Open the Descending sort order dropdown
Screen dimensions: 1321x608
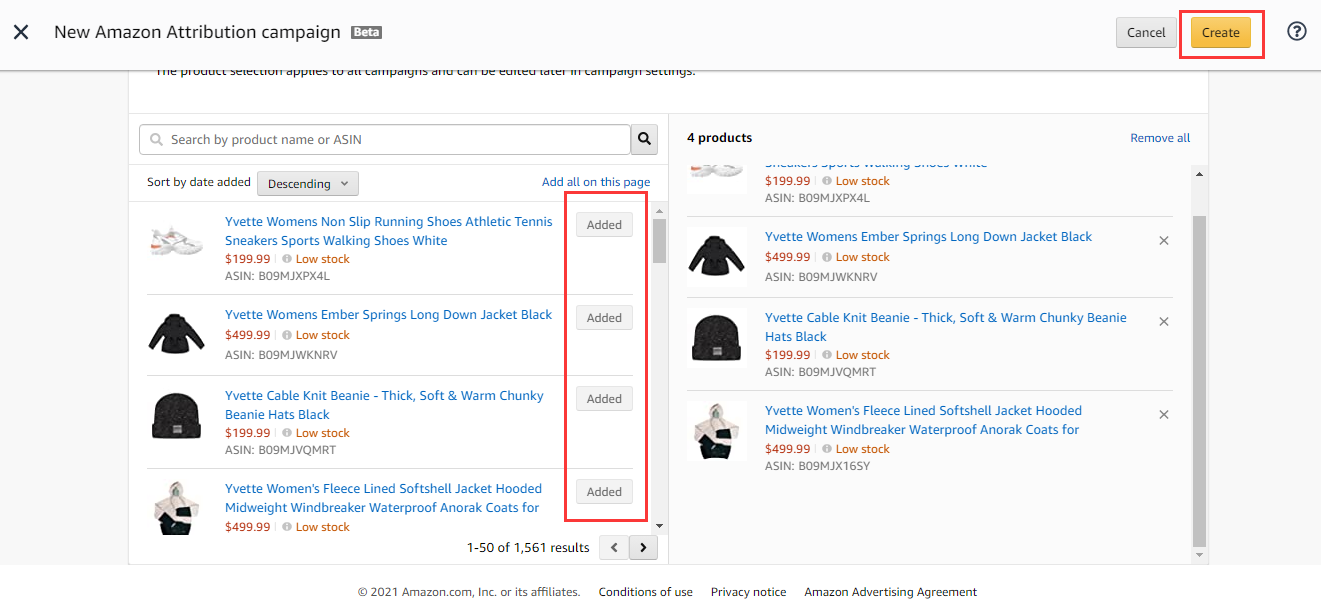pyautogui.click(x=307, y=183)
